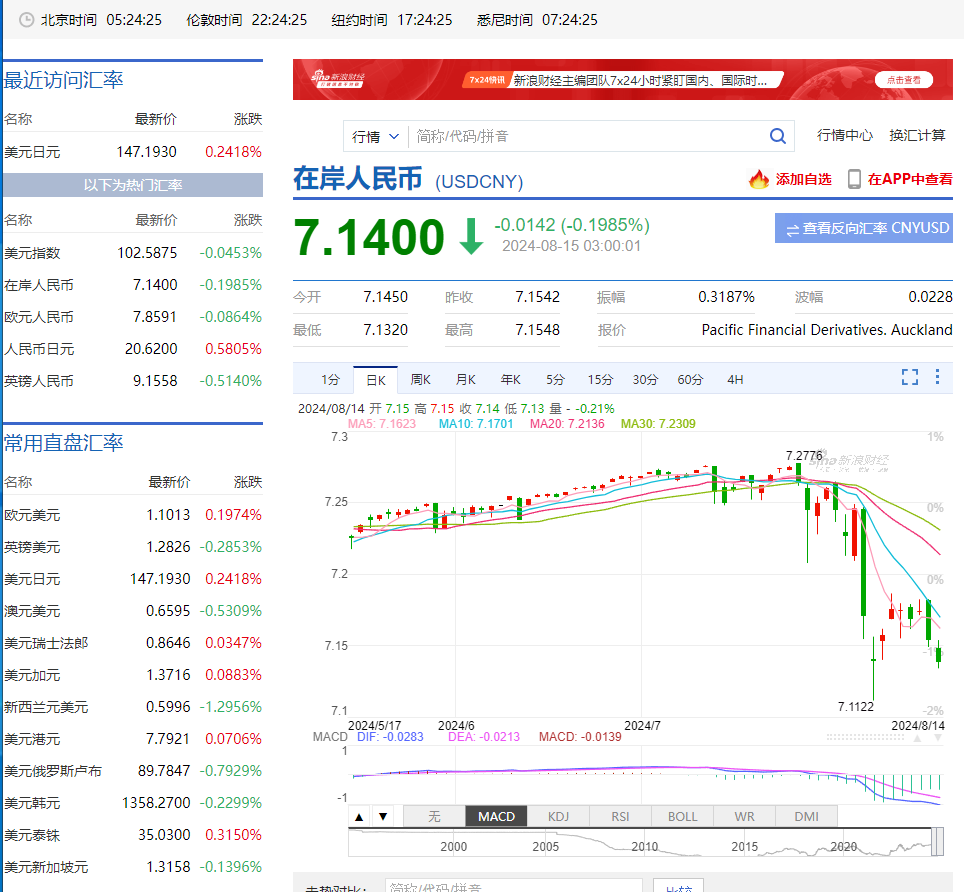Image resolution: width=964 pixels, height=892 pixels.
Task: Focus the 走势对比 comparison input field
Action: point(514,886)
